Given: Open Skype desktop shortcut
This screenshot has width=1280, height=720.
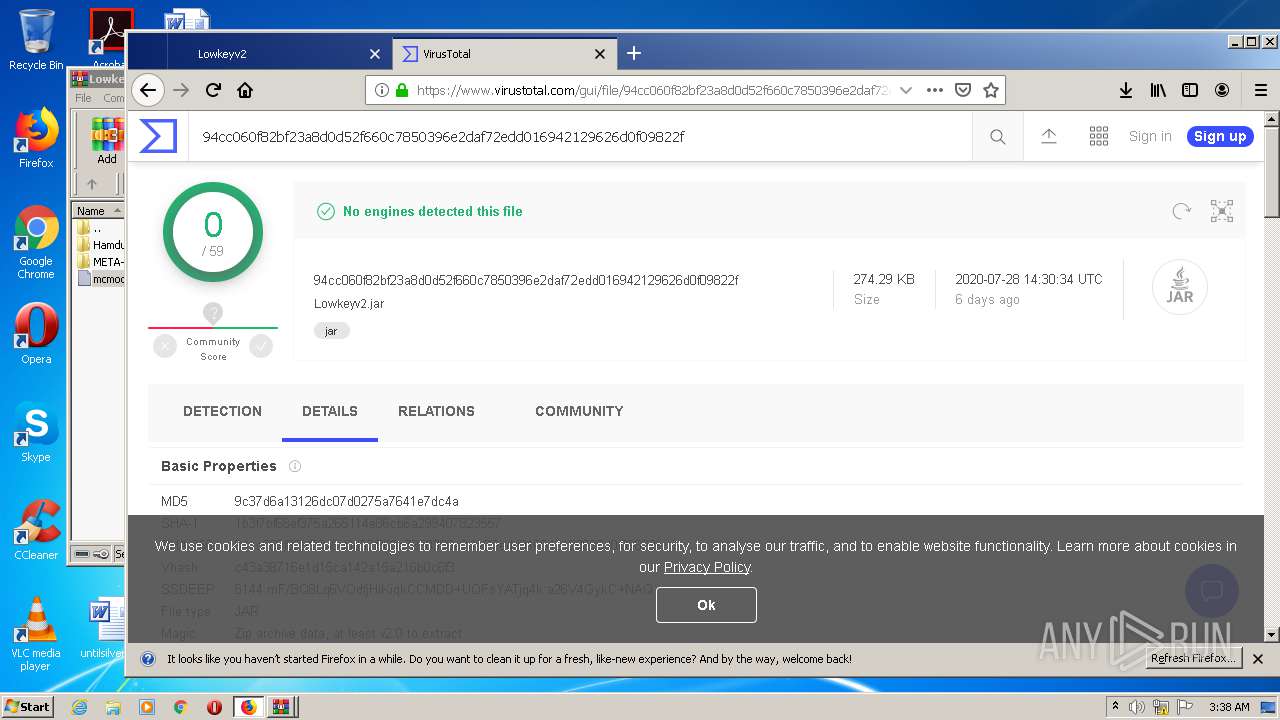Looking at the screenshot, I should [36, 432].
